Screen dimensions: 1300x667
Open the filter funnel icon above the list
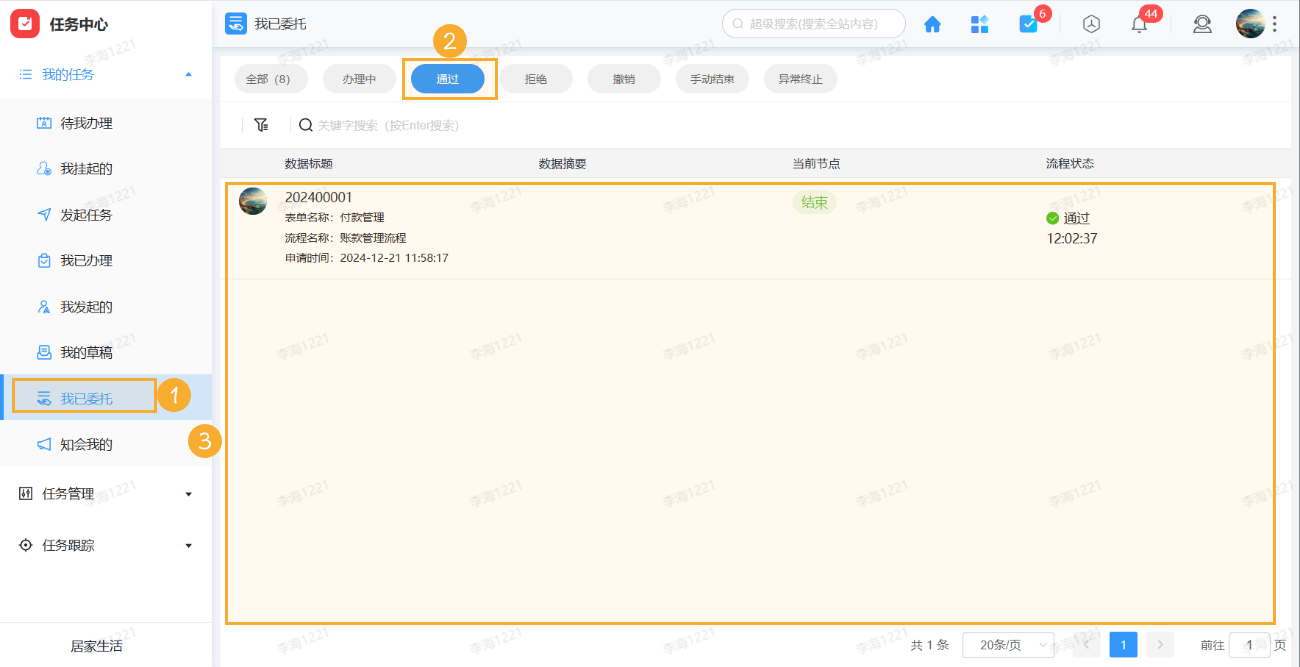click(261, 125)
